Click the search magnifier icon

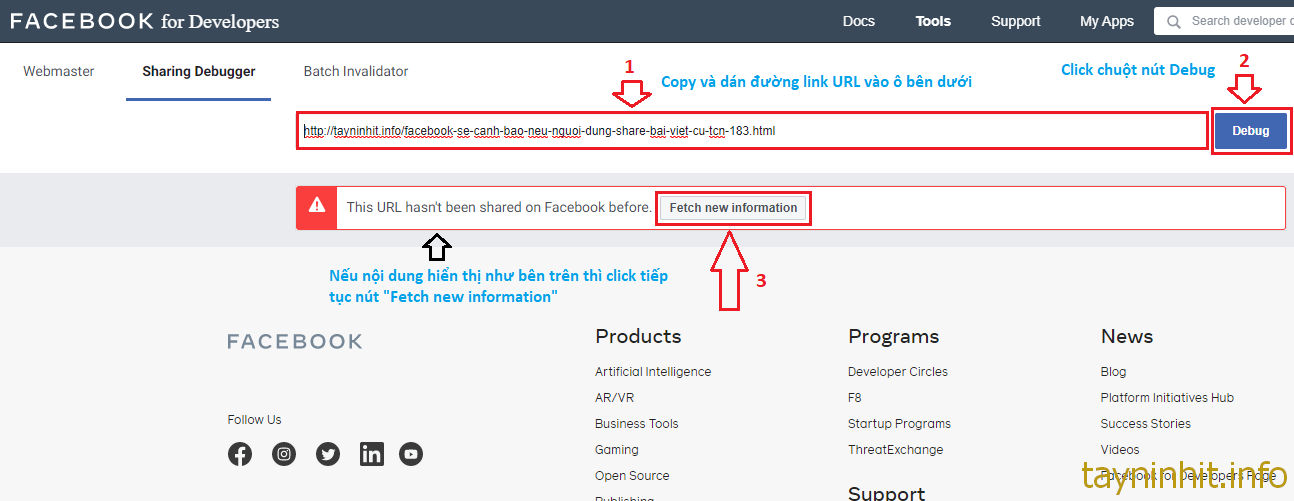[x=1172, y=21]
